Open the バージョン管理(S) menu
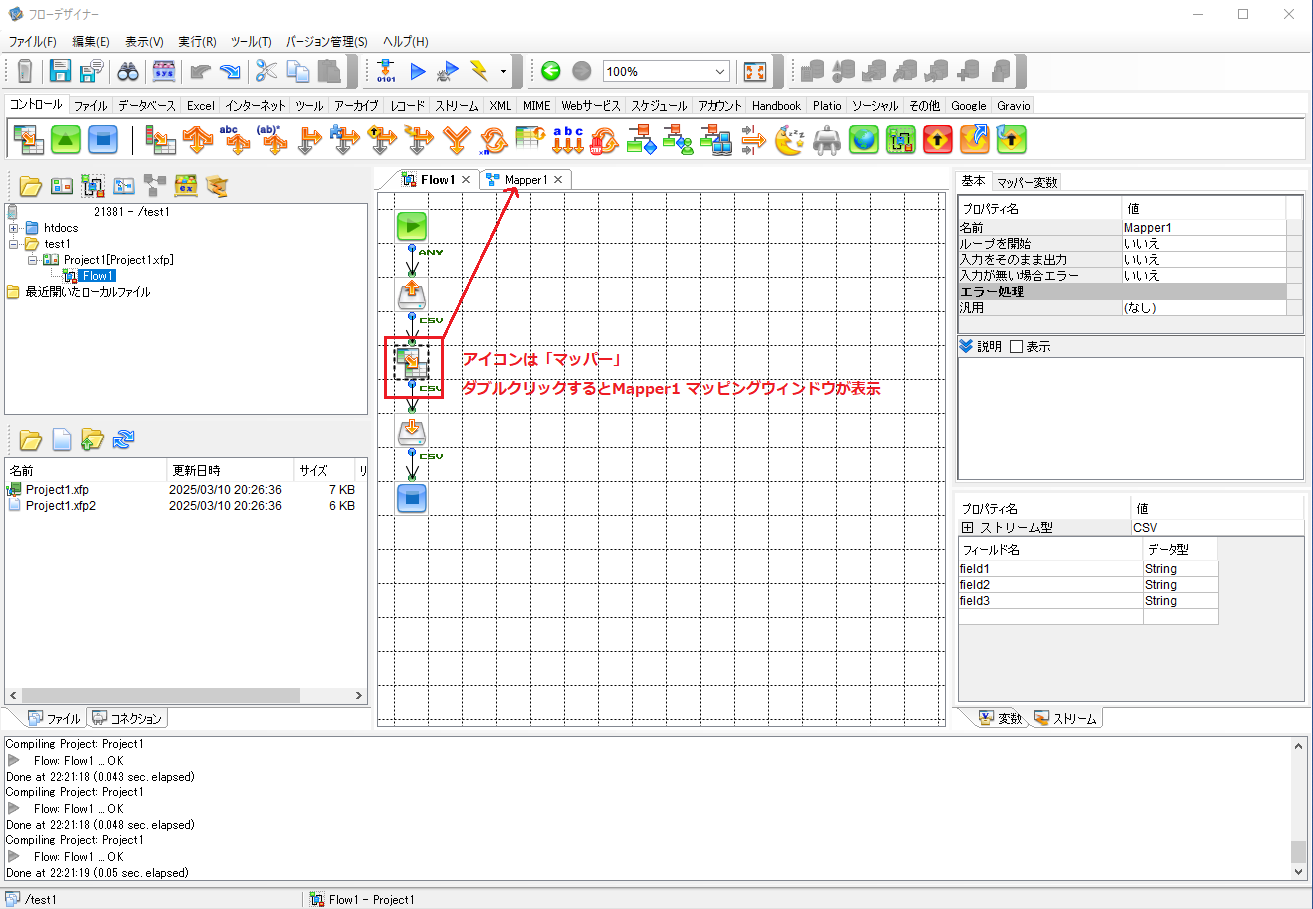 [x=327, y=42]
